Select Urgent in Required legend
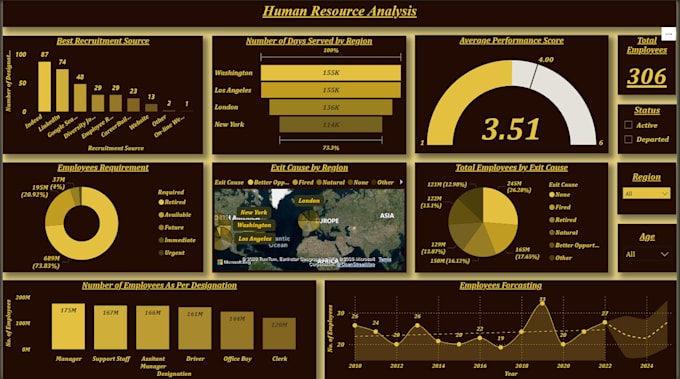This screenshot has height=379, width=680. pyautogui.click(x=172, y=253)
